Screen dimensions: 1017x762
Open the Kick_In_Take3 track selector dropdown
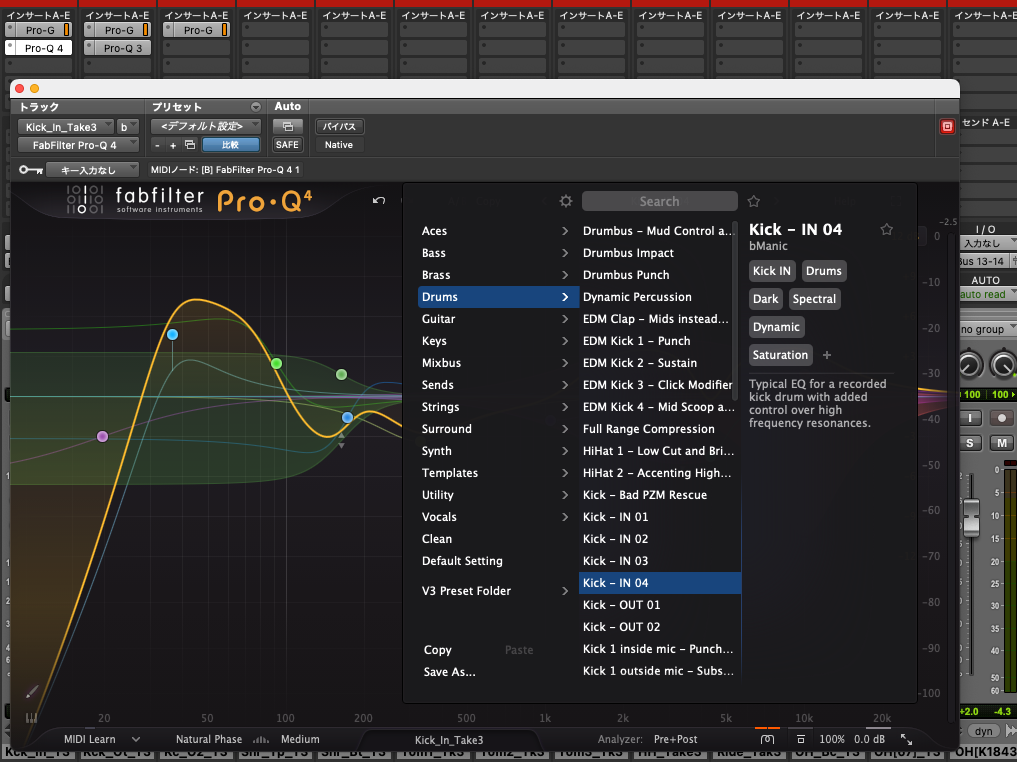tap(66, 126)
